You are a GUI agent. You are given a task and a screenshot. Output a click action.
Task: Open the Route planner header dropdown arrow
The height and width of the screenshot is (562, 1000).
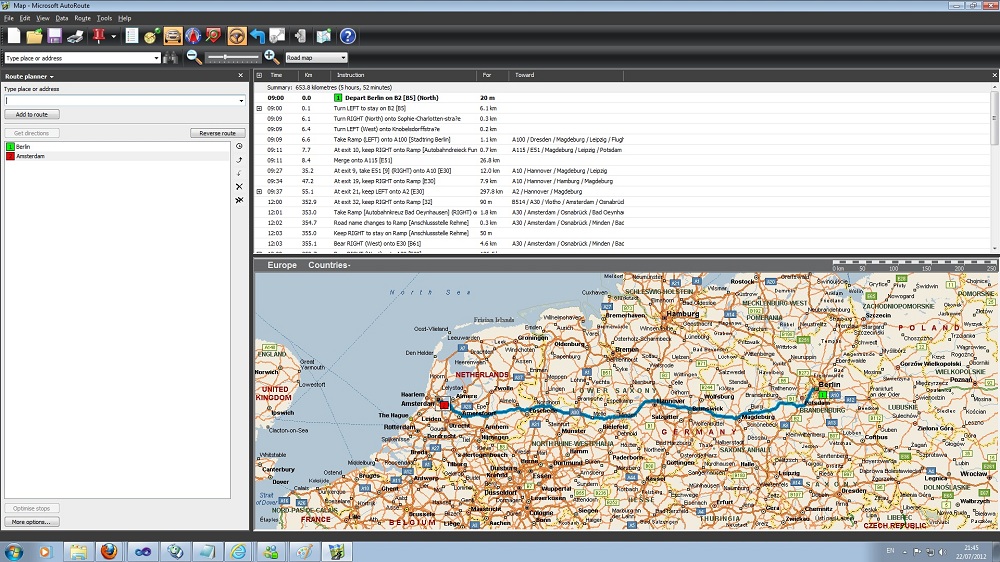(x=51, y=76)
